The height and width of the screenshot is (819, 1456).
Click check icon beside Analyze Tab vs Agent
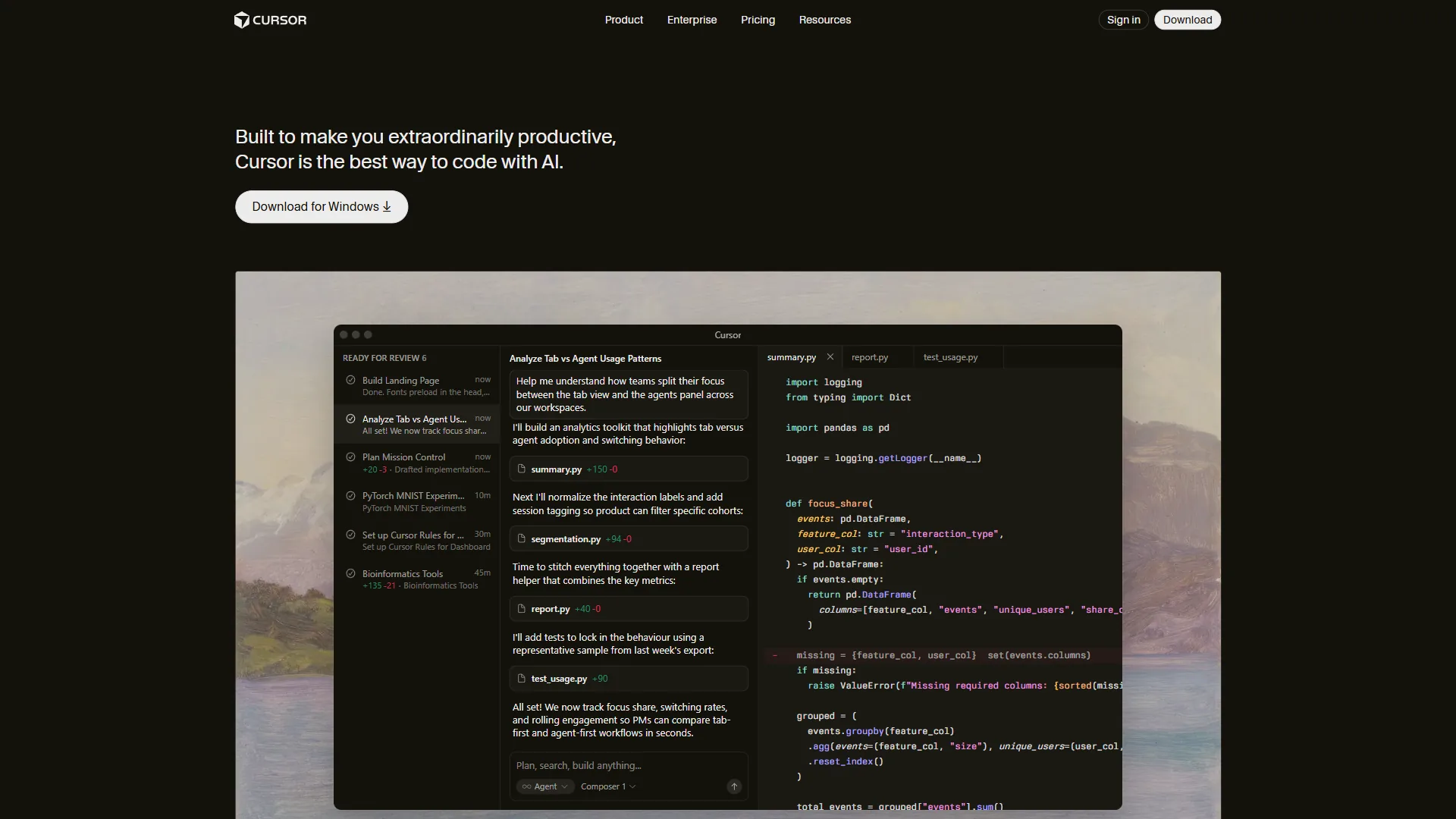350,419
